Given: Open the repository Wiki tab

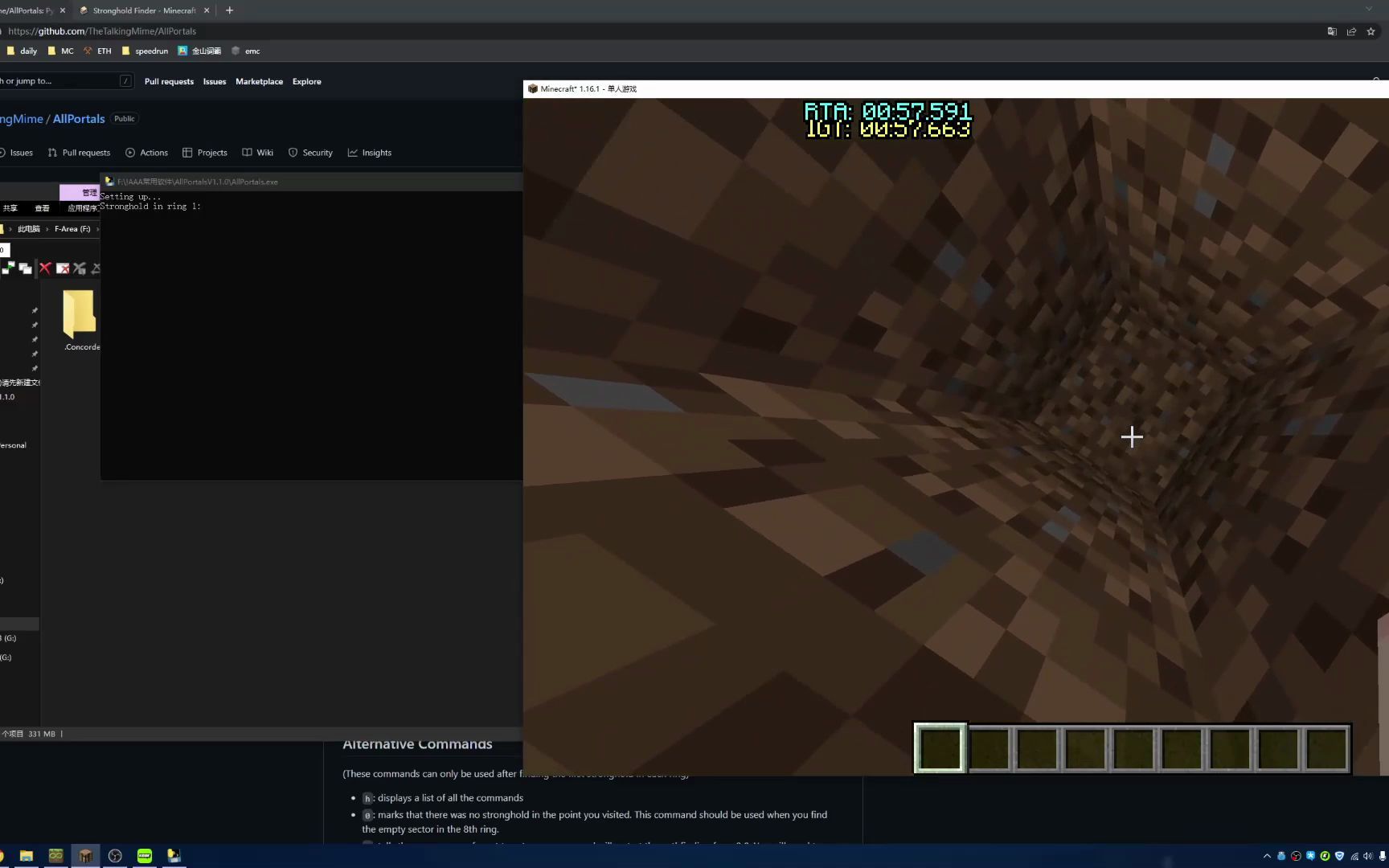Looking at the screenshot, I should 258,153.
